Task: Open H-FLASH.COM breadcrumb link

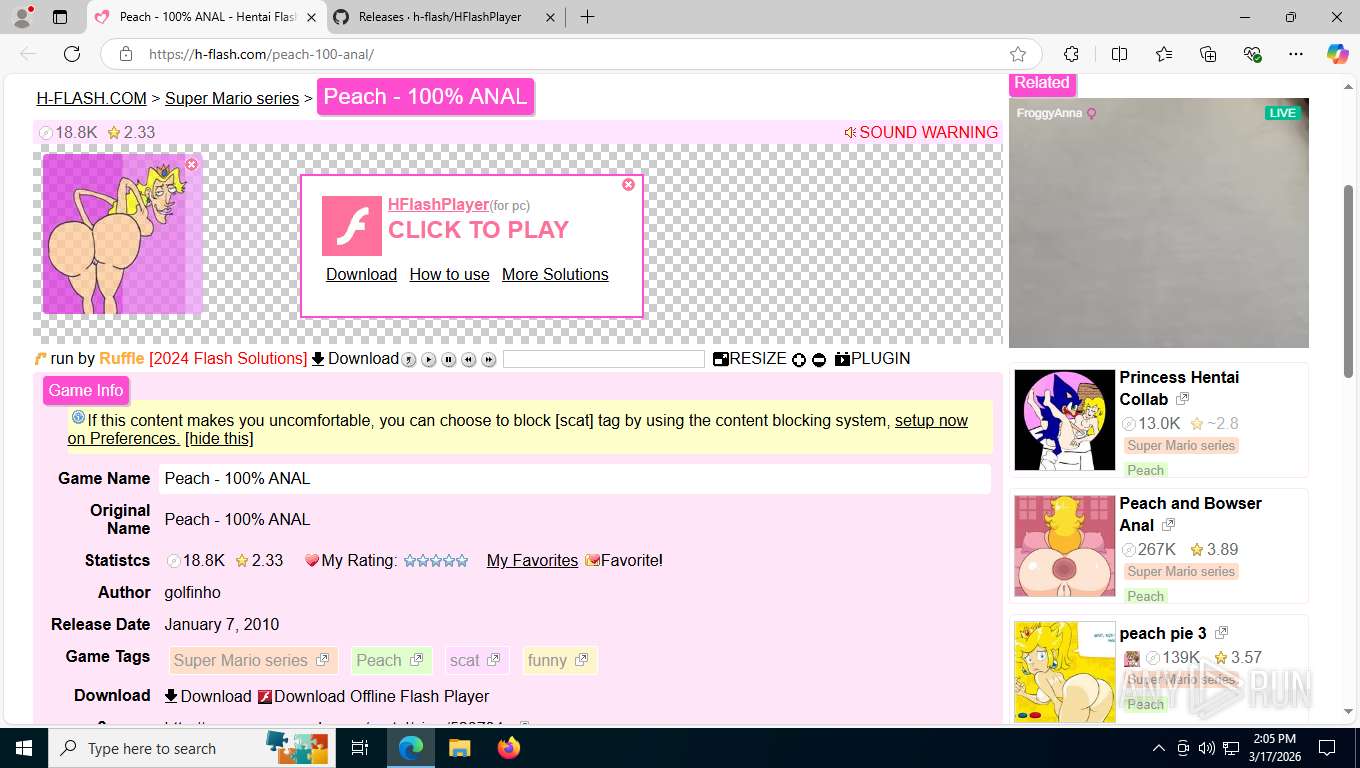Action: click(x=92, y=98)
